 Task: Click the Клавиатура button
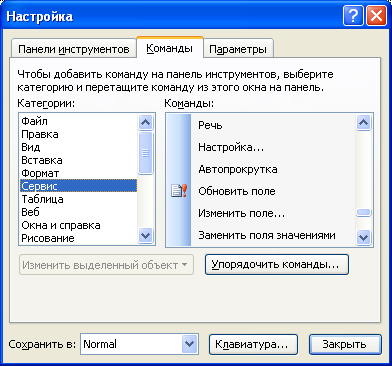click(x=253, y=344)
